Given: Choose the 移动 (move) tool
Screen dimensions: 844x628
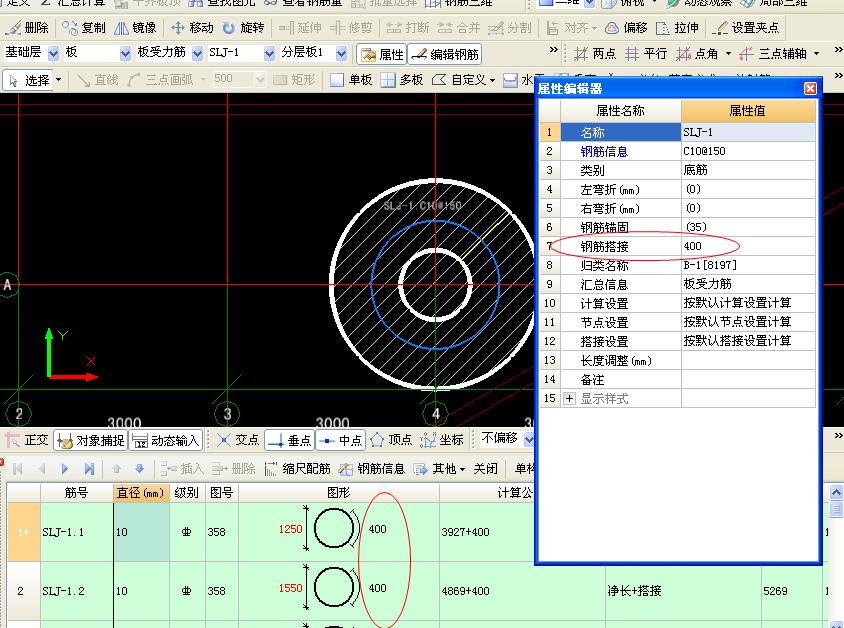Looking at the screenshot, I should pyautogui.click(x=192, y=27).
